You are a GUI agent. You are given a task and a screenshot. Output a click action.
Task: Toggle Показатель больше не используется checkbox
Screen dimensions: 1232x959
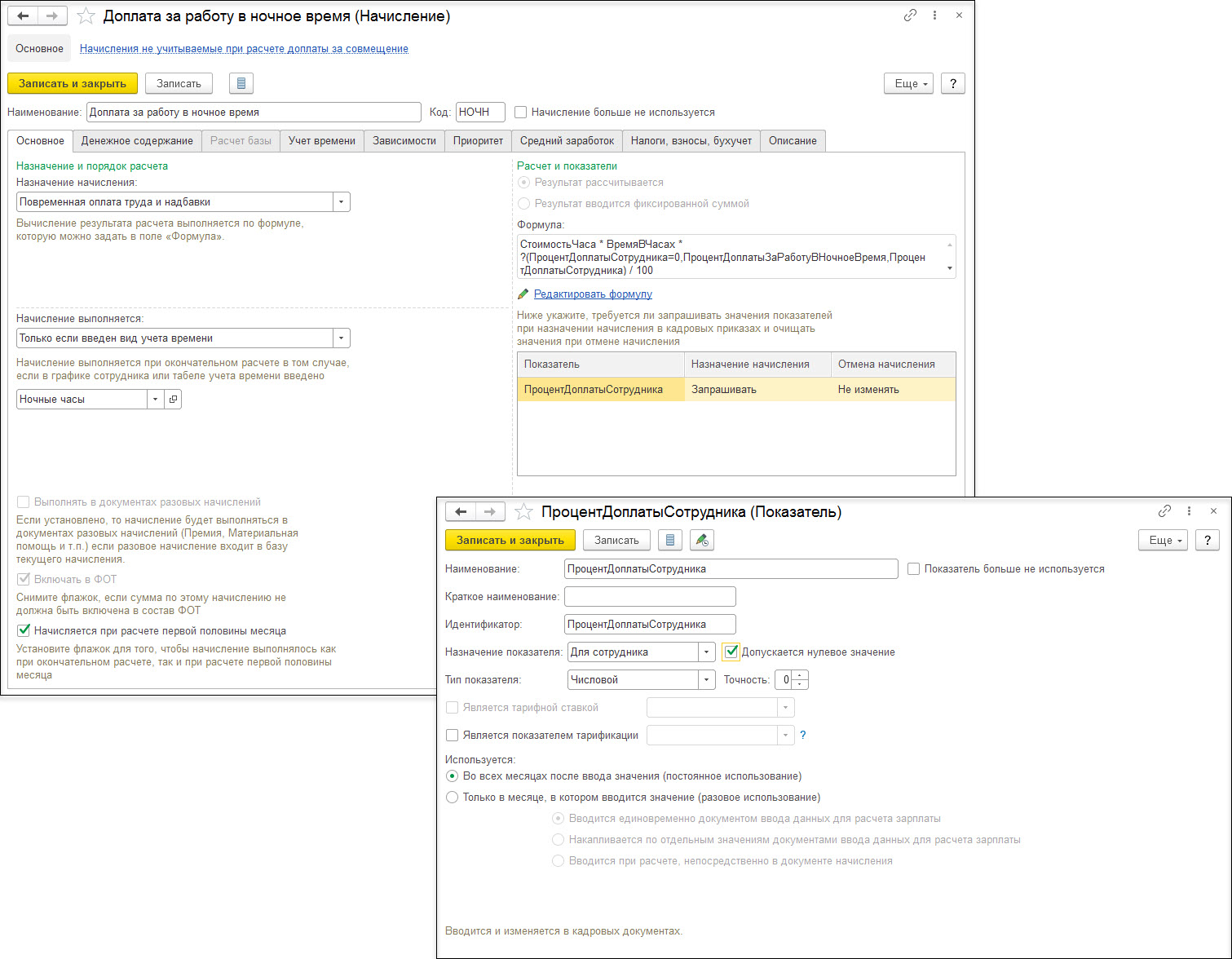(913, 568)
